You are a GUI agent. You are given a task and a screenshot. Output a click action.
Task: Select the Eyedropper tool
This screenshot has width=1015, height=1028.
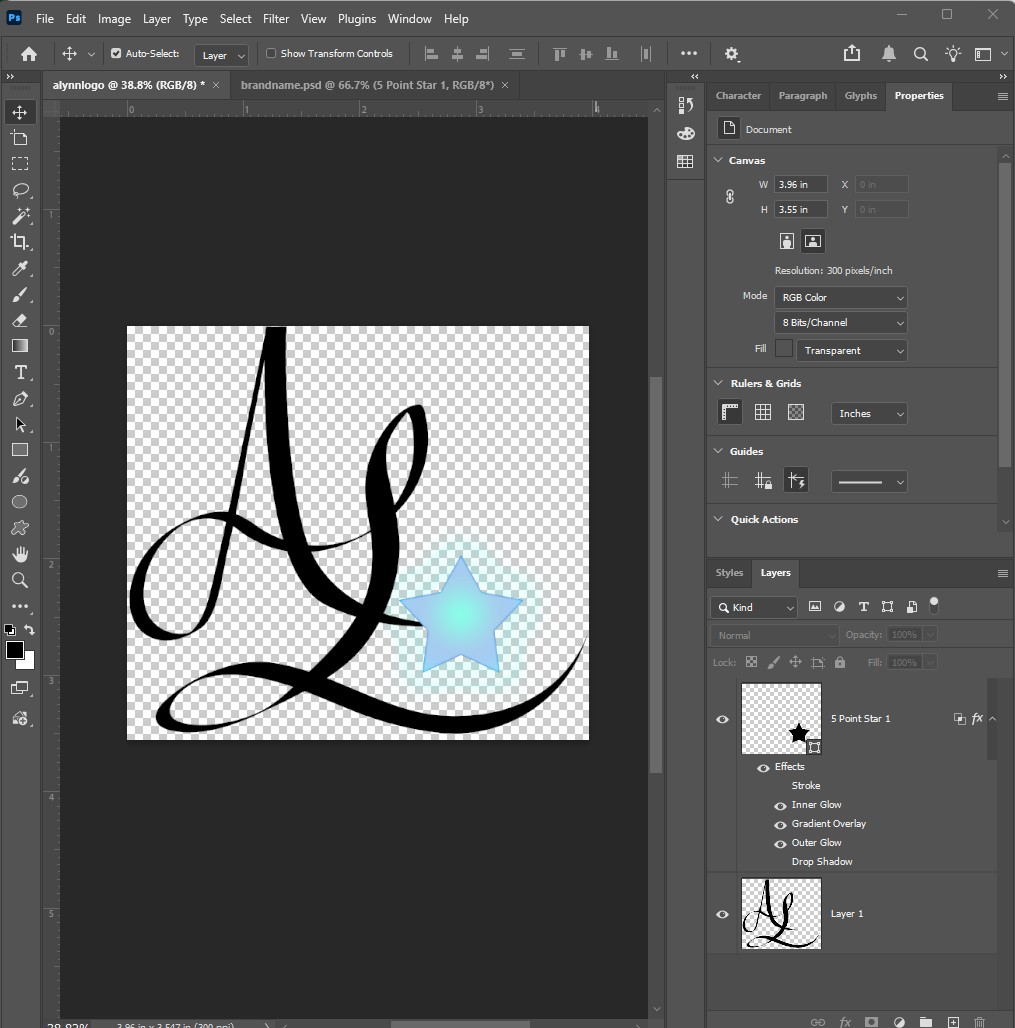19,268
